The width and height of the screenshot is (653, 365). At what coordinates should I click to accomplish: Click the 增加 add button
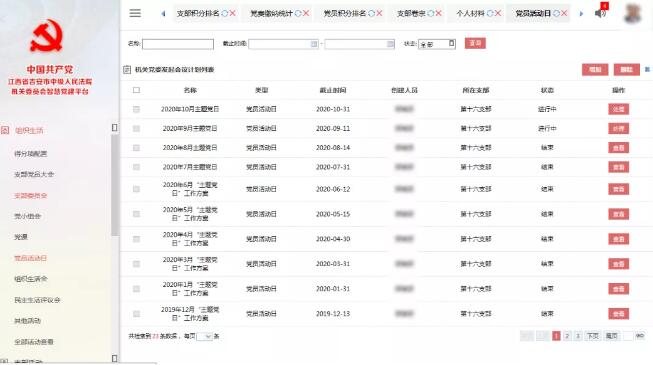click(595, 70)
